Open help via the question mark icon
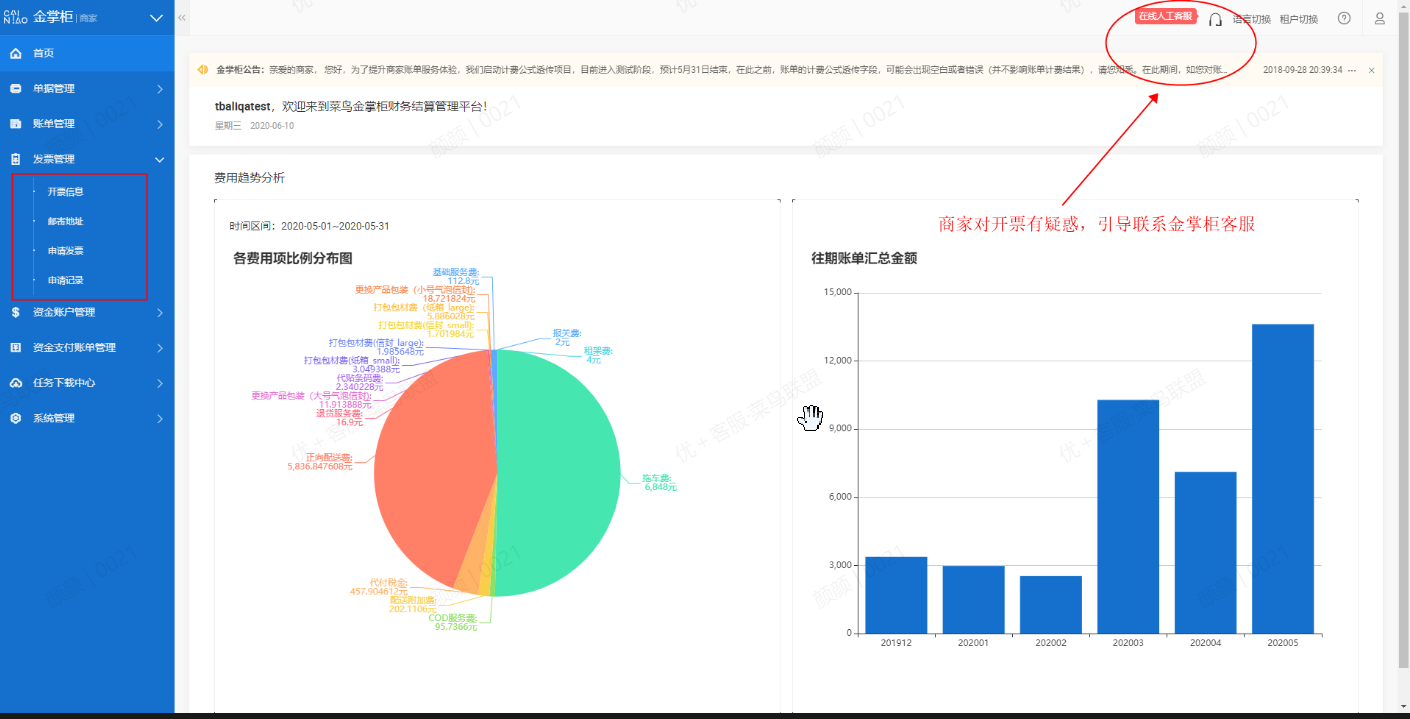The image size is (1410, 719). click(1344, 18)
